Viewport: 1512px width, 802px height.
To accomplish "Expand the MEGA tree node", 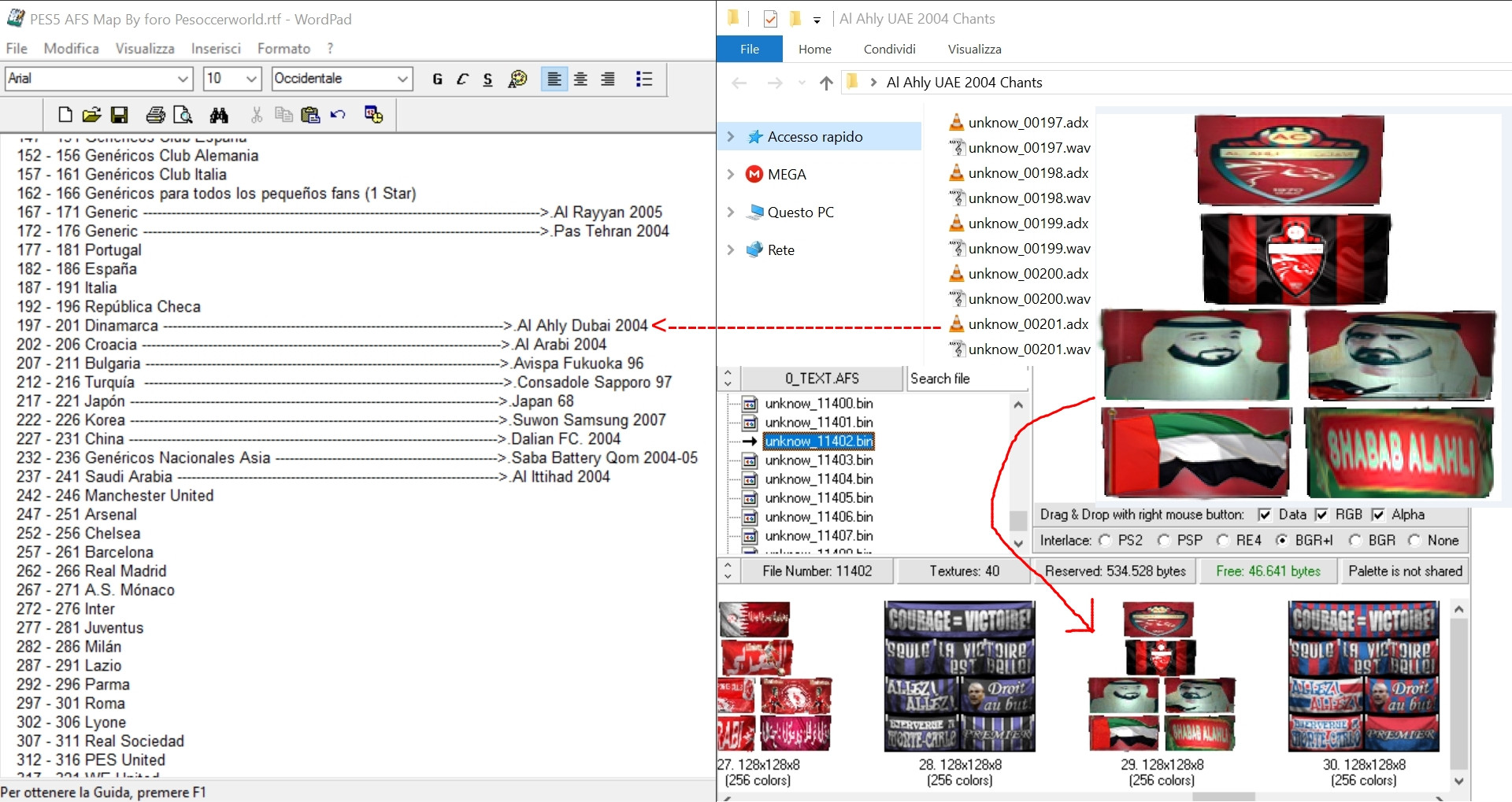I will click(x=730, y=174).
